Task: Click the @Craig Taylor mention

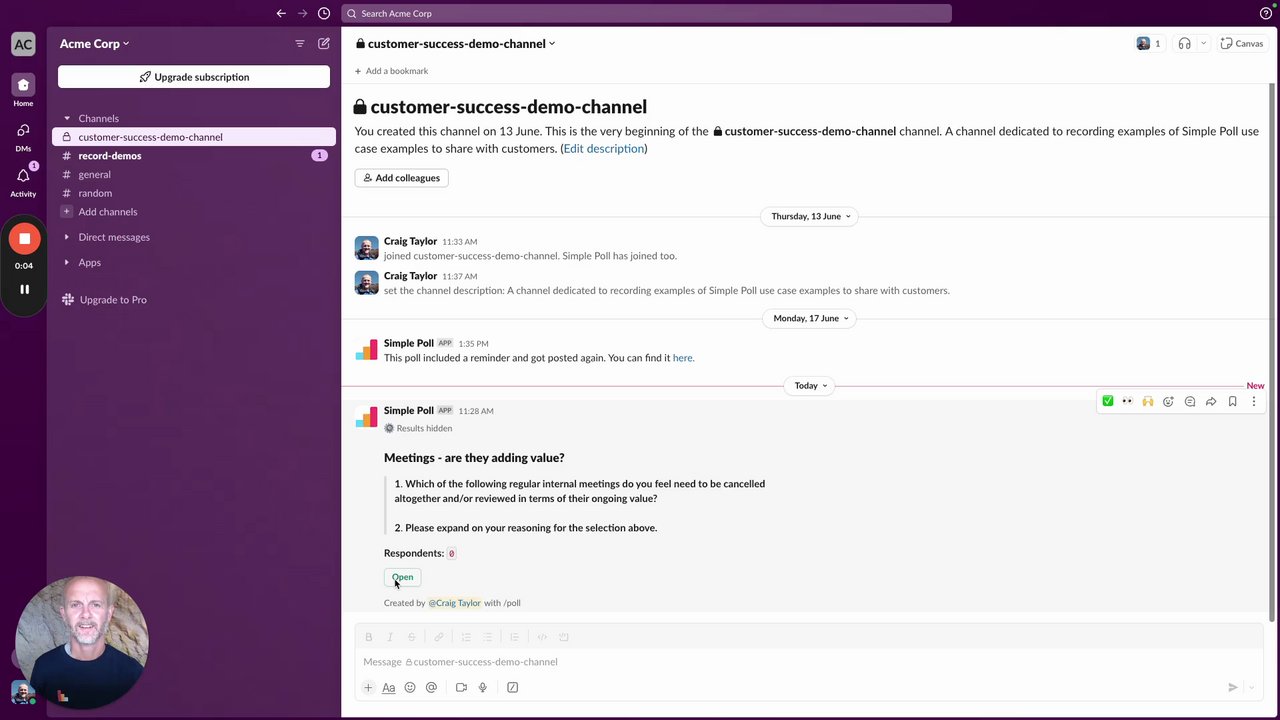Action: point(455,603)
